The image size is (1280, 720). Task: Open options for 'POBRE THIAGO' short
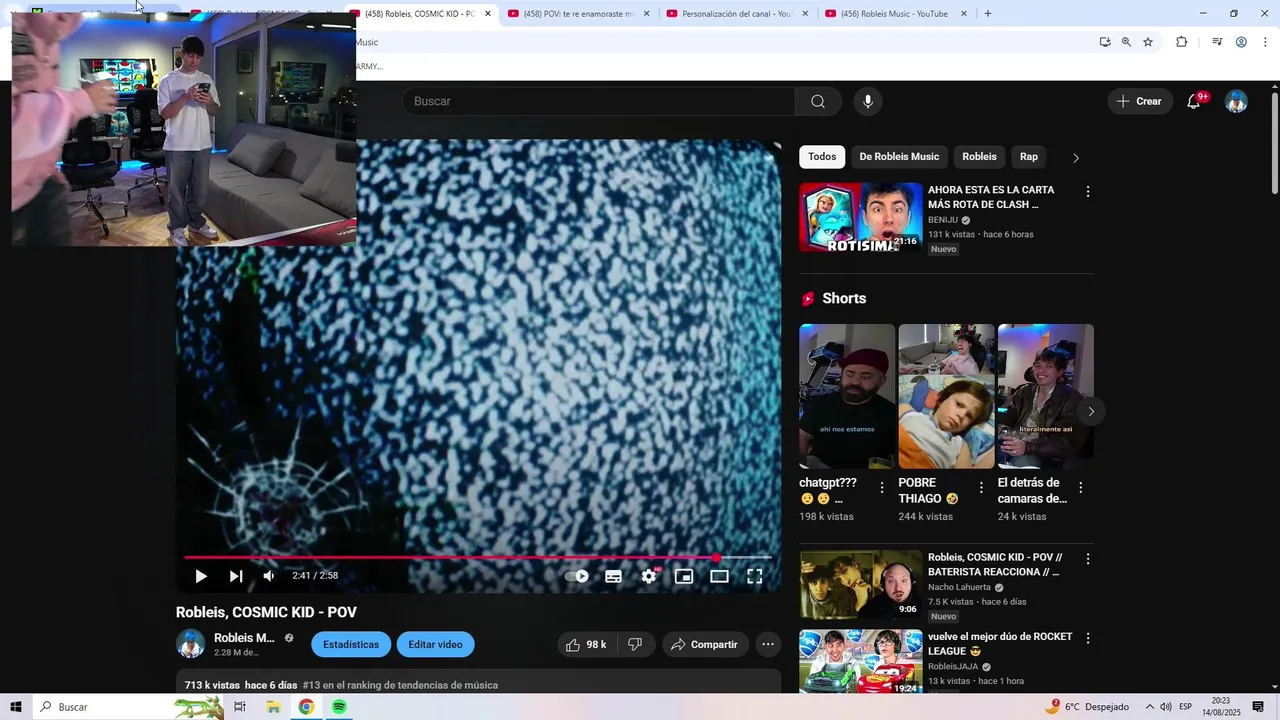pos(981,488)
